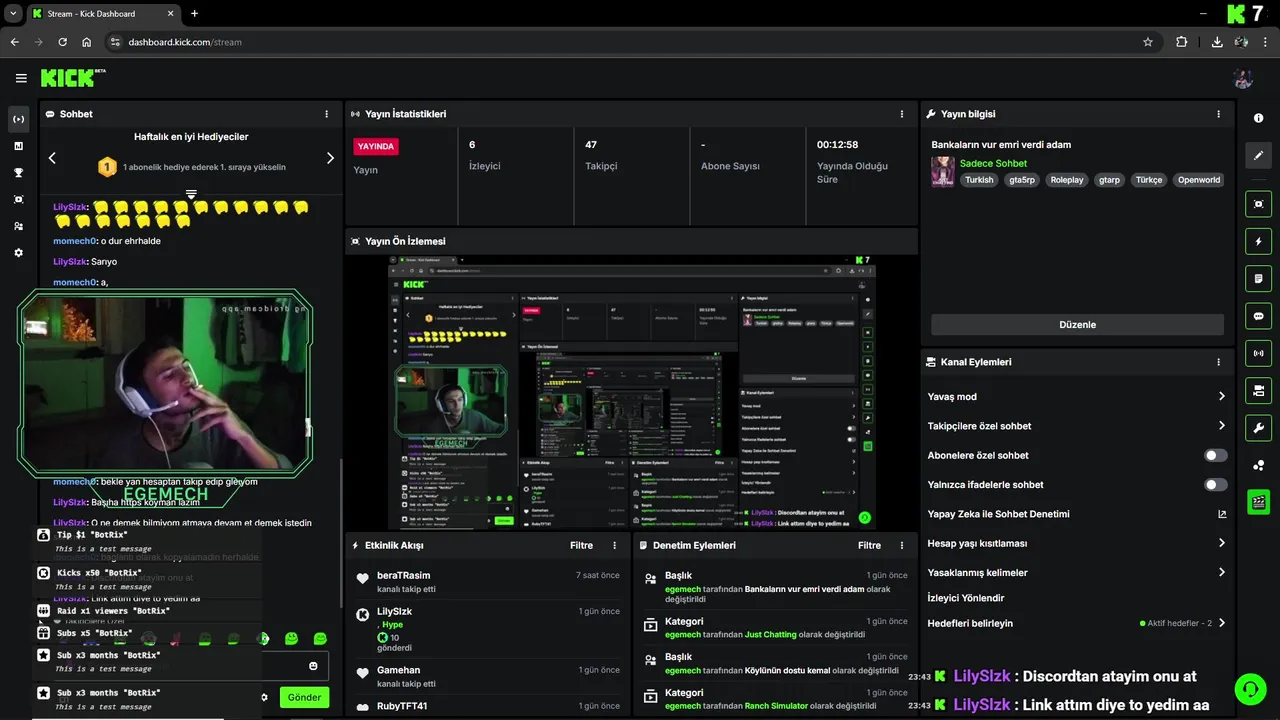Toggle the wrench stream info widget icon

click(x=1258, y=428)
